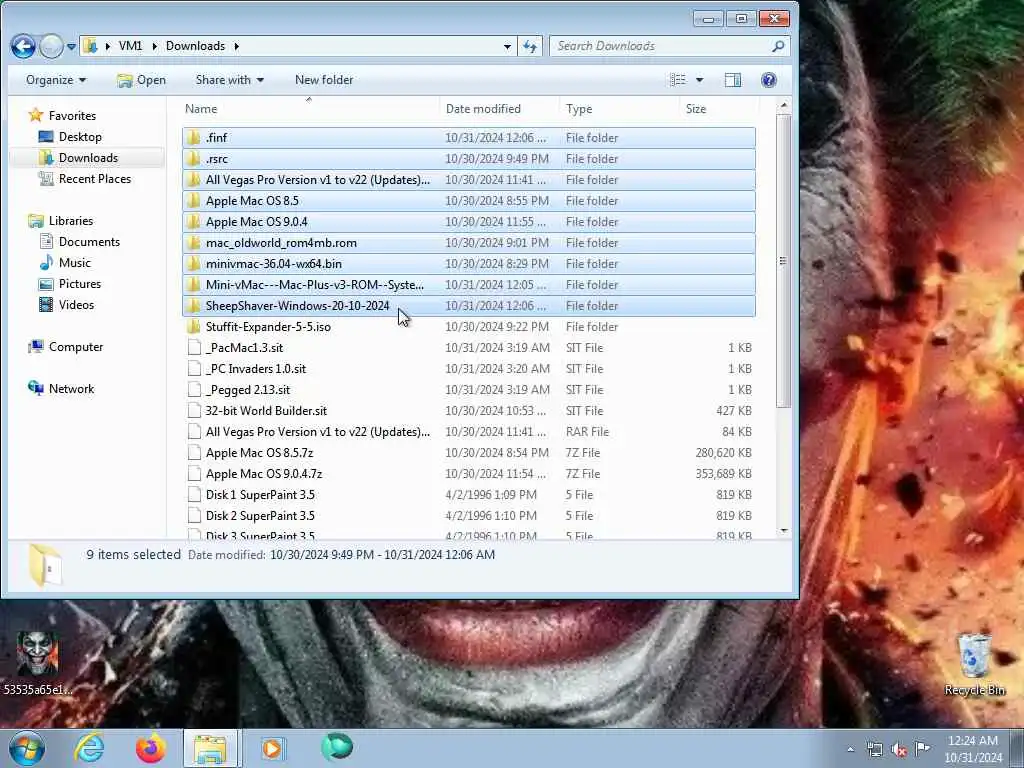Screen dimensions: 1024x768
Task: Select the mac_oldworld_rom4mb.rom folder icon
Action: point(193,242)
